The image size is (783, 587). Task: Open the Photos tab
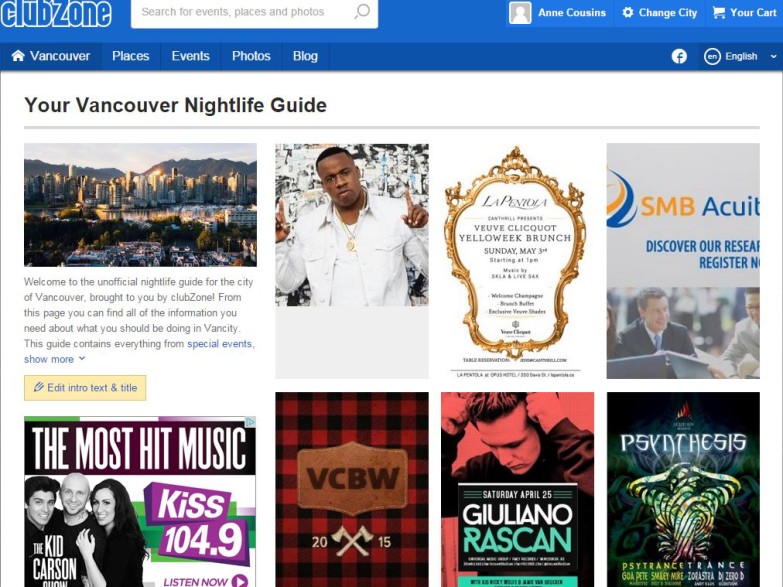click(x=251, y=56)
